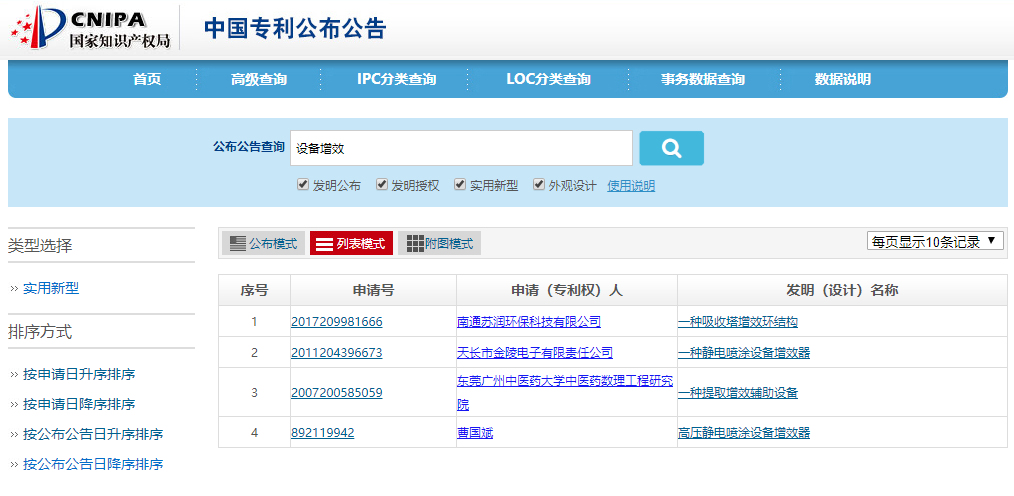This screenshot has width=1014, height=496.
Task: Toggle the 发明公布 checkbox
Action: (302, 185)
